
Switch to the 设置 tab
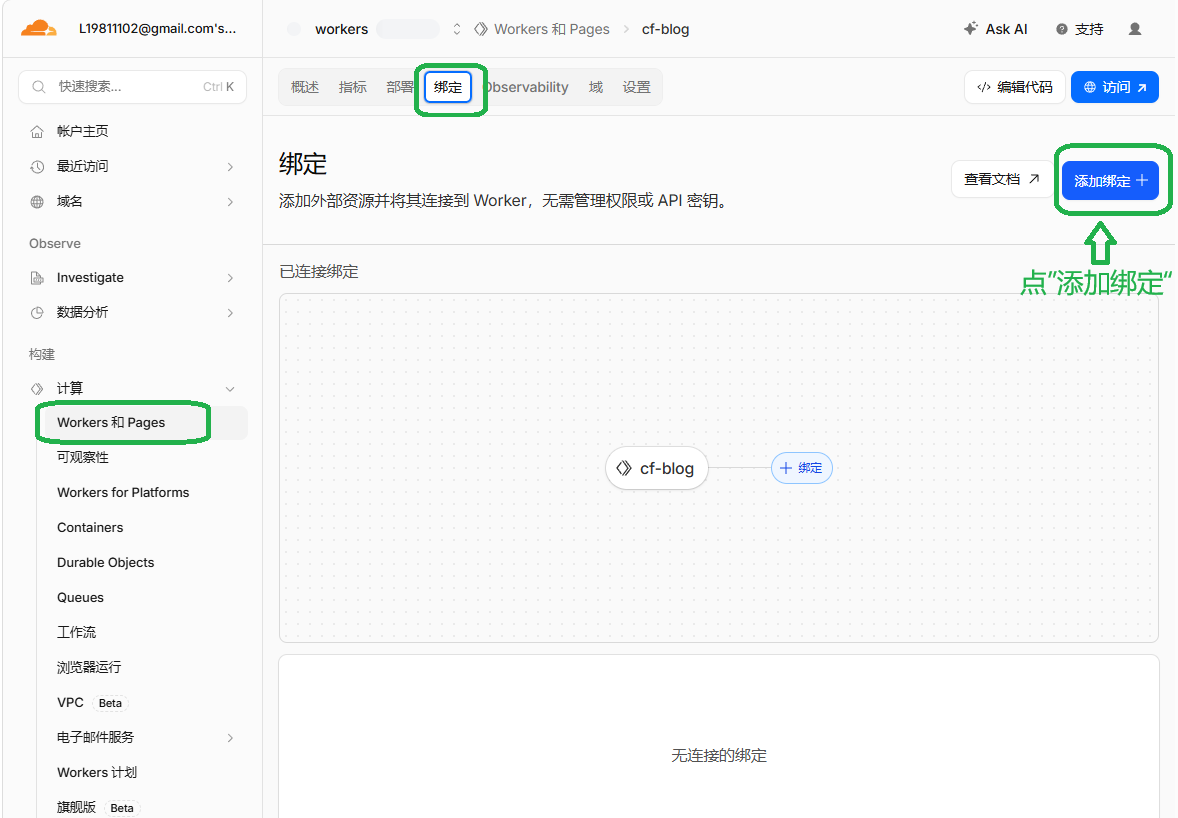point(636,87)
